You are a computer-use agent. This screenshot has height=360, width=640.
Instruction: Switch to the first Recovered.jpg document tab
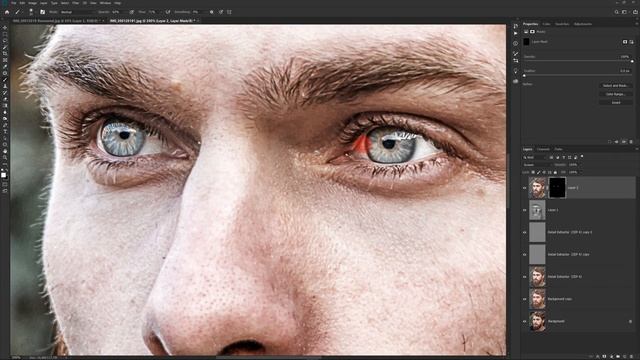(57, 20)
